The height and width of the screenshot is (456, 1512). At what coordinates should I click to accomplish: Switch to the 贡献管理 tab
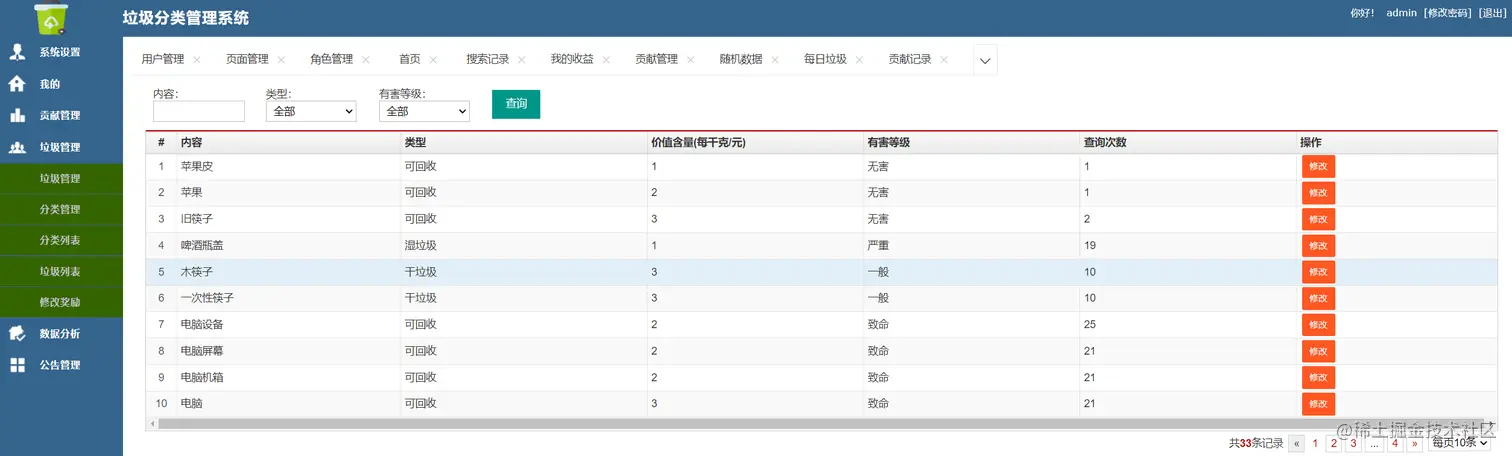point(656,59)
